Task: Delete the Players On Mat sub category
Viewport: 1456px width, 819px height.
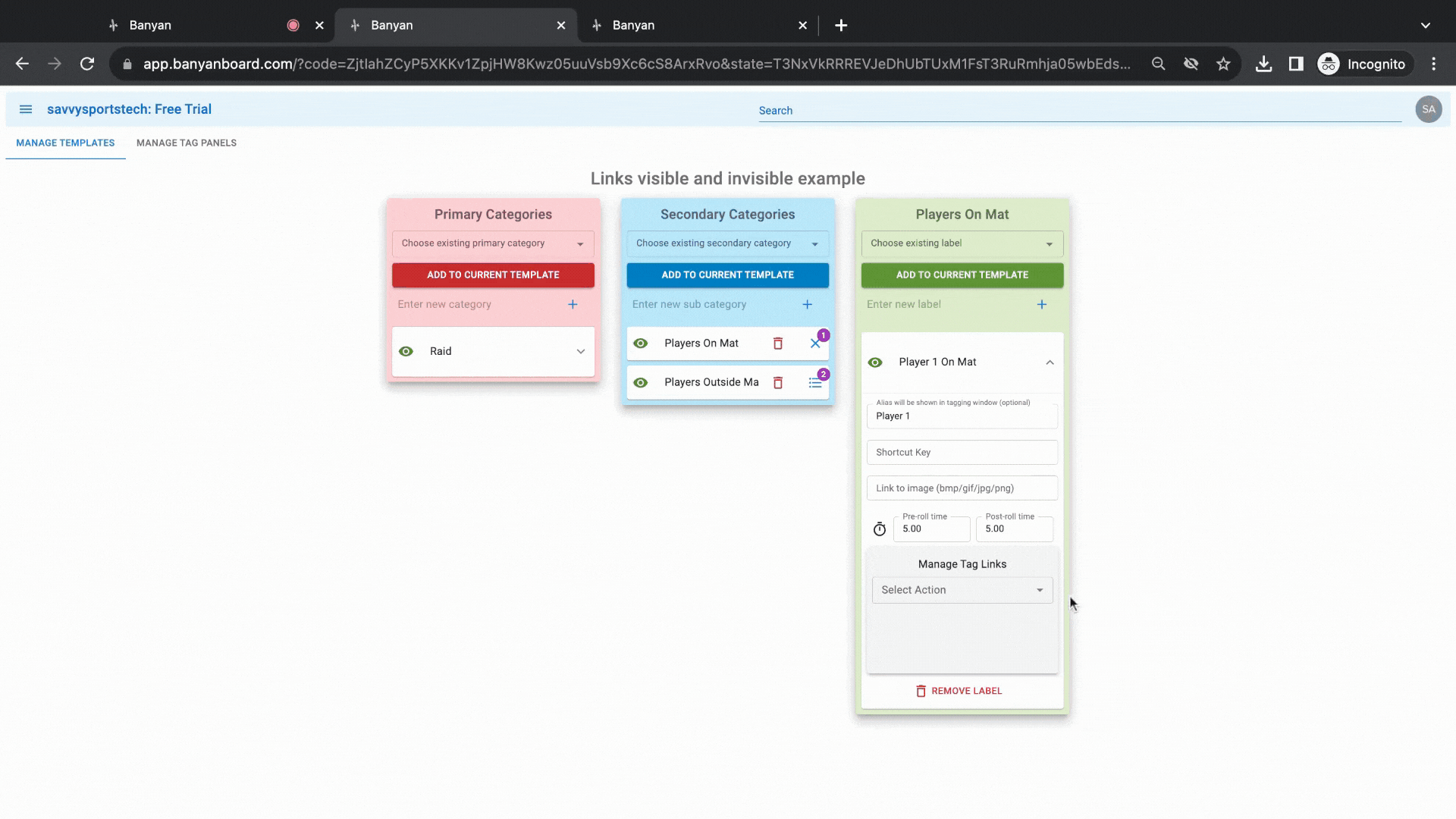Action: coord(777,344)
